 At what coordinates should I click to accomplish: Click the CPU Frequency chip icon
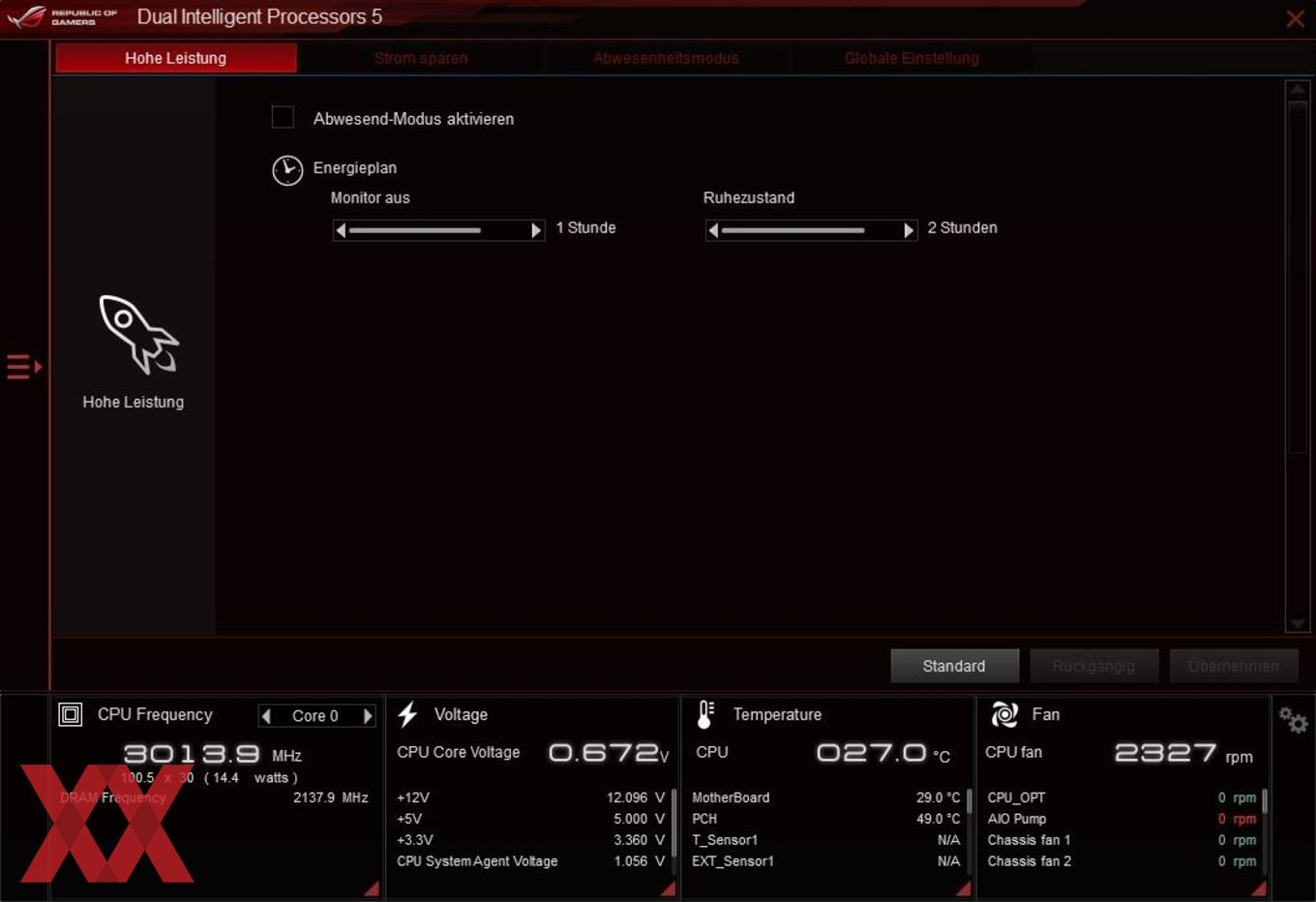pos(71,714)
